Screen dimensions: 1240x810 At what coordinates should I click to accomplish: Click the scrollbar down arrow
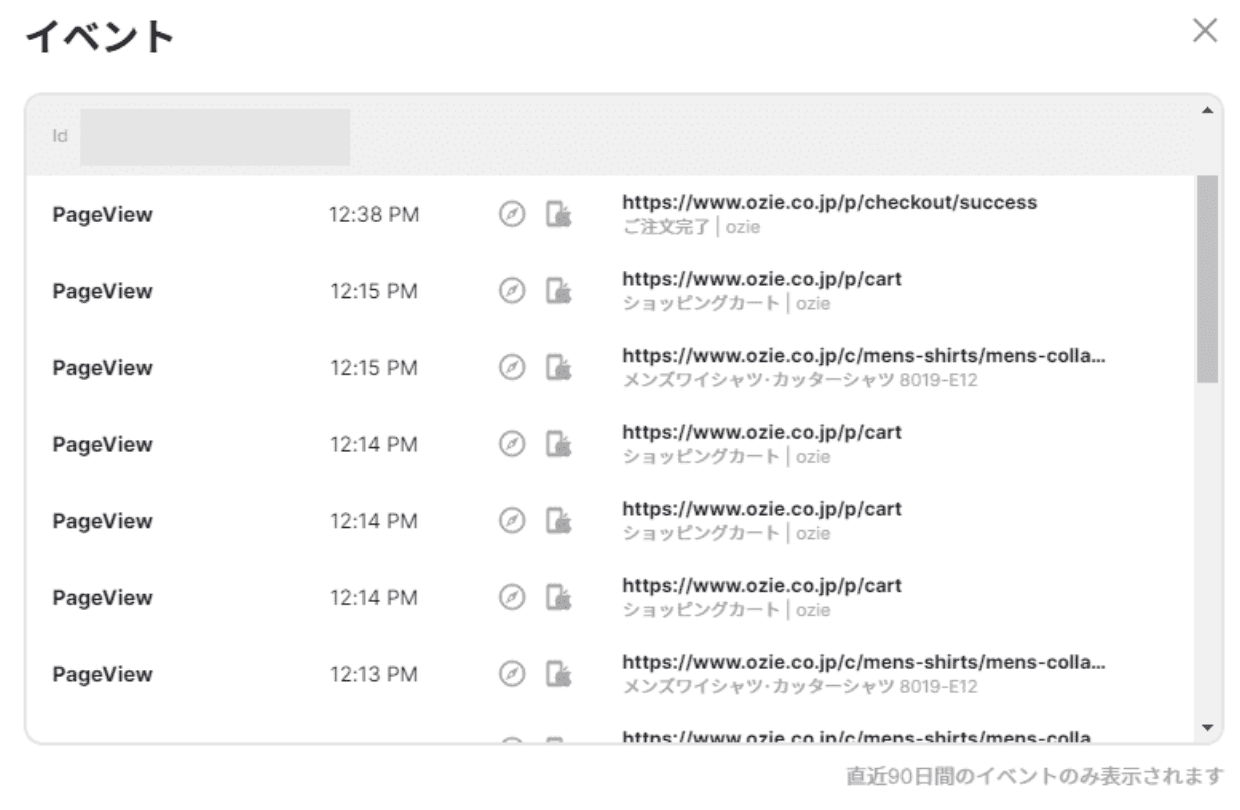[x=1207, y=727]
